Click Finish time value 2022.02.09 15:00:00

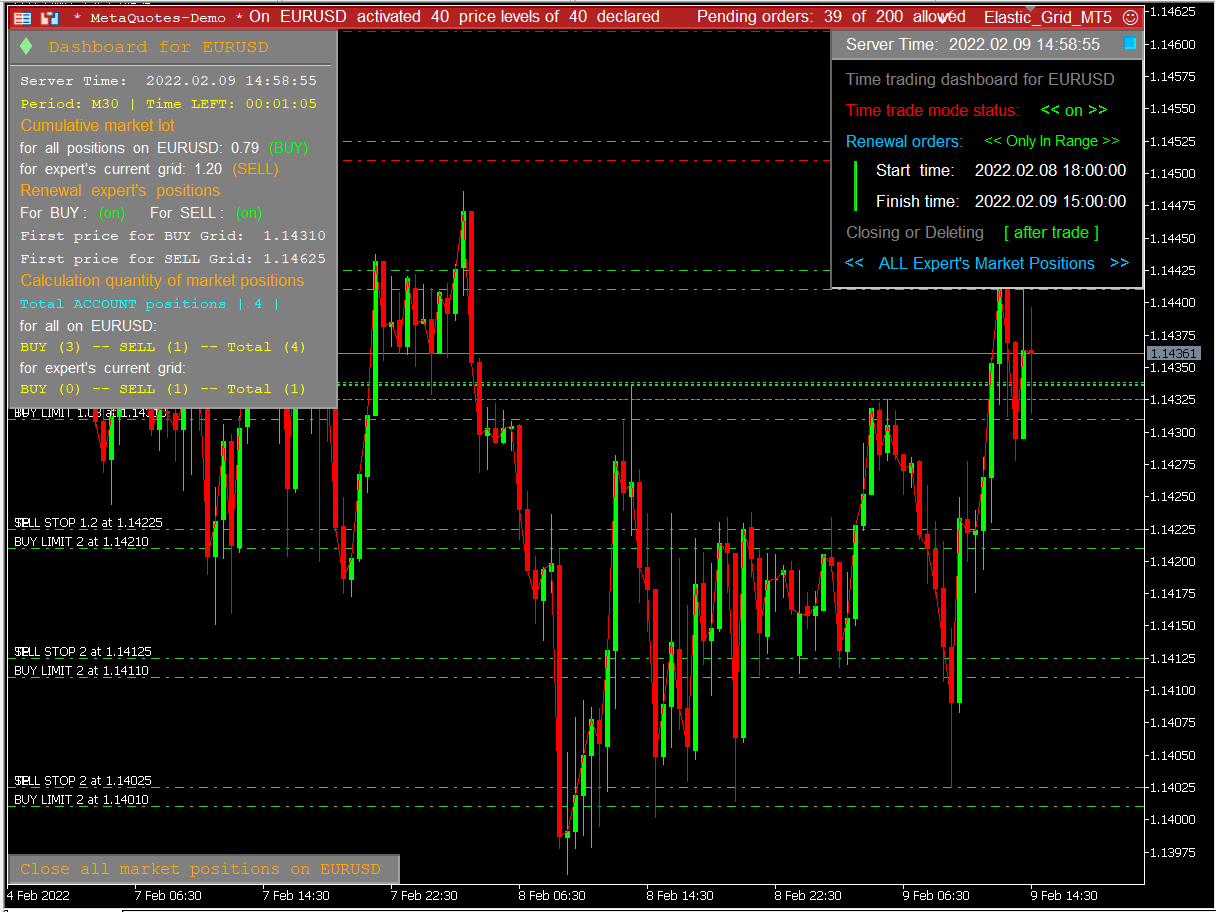pyautogui.click(x=1050, y=201)
